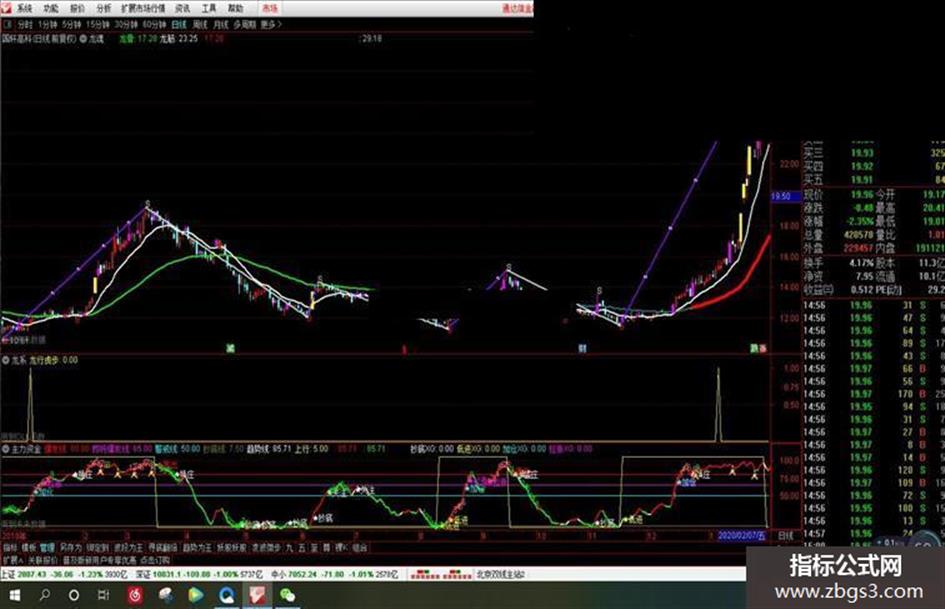Open the 关联报价 tab

(x=42, y=560)
